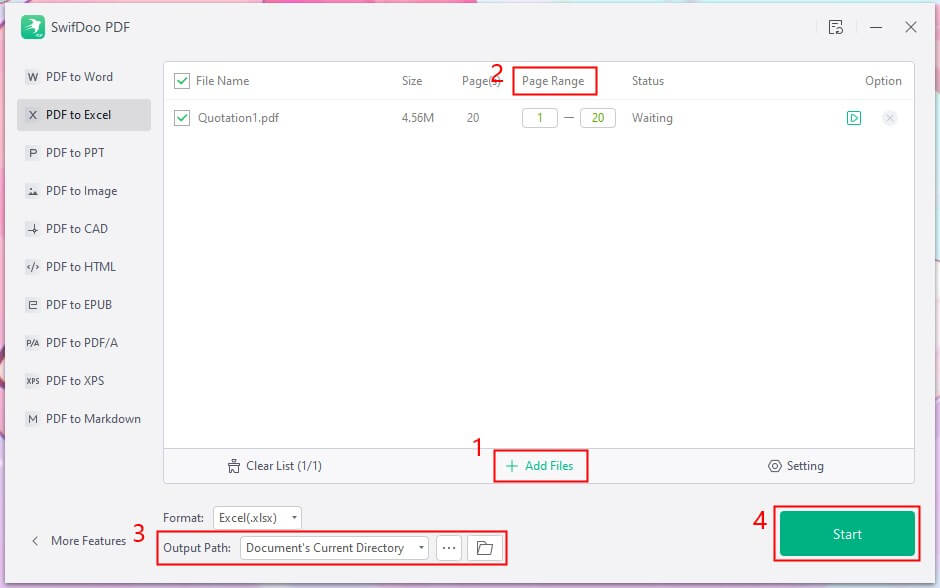Click the Quotation1.pdf file name

(x=239, y=118)
